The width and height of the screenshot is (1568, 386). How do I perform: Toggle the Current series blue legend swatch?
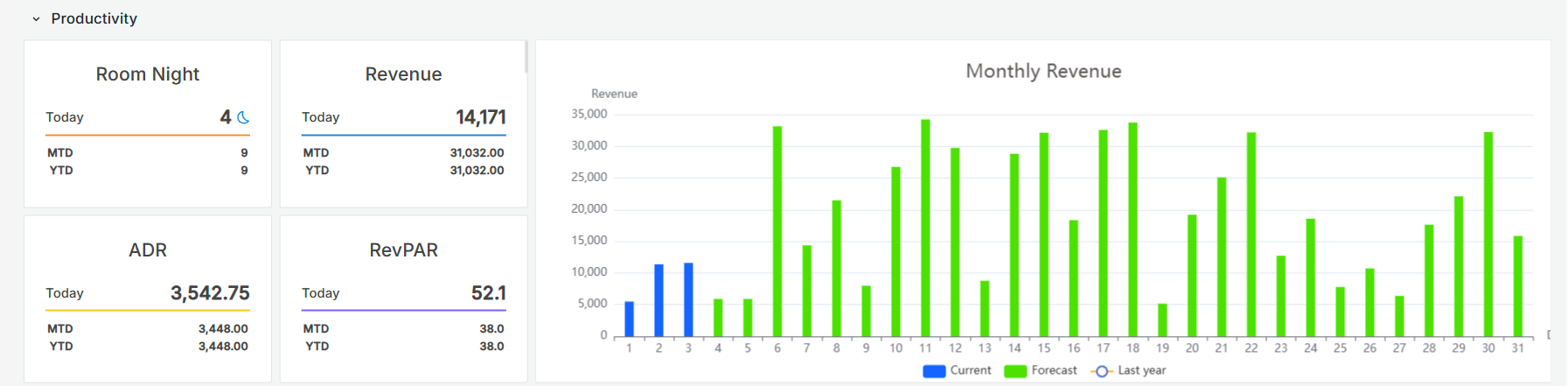[934, 371]
